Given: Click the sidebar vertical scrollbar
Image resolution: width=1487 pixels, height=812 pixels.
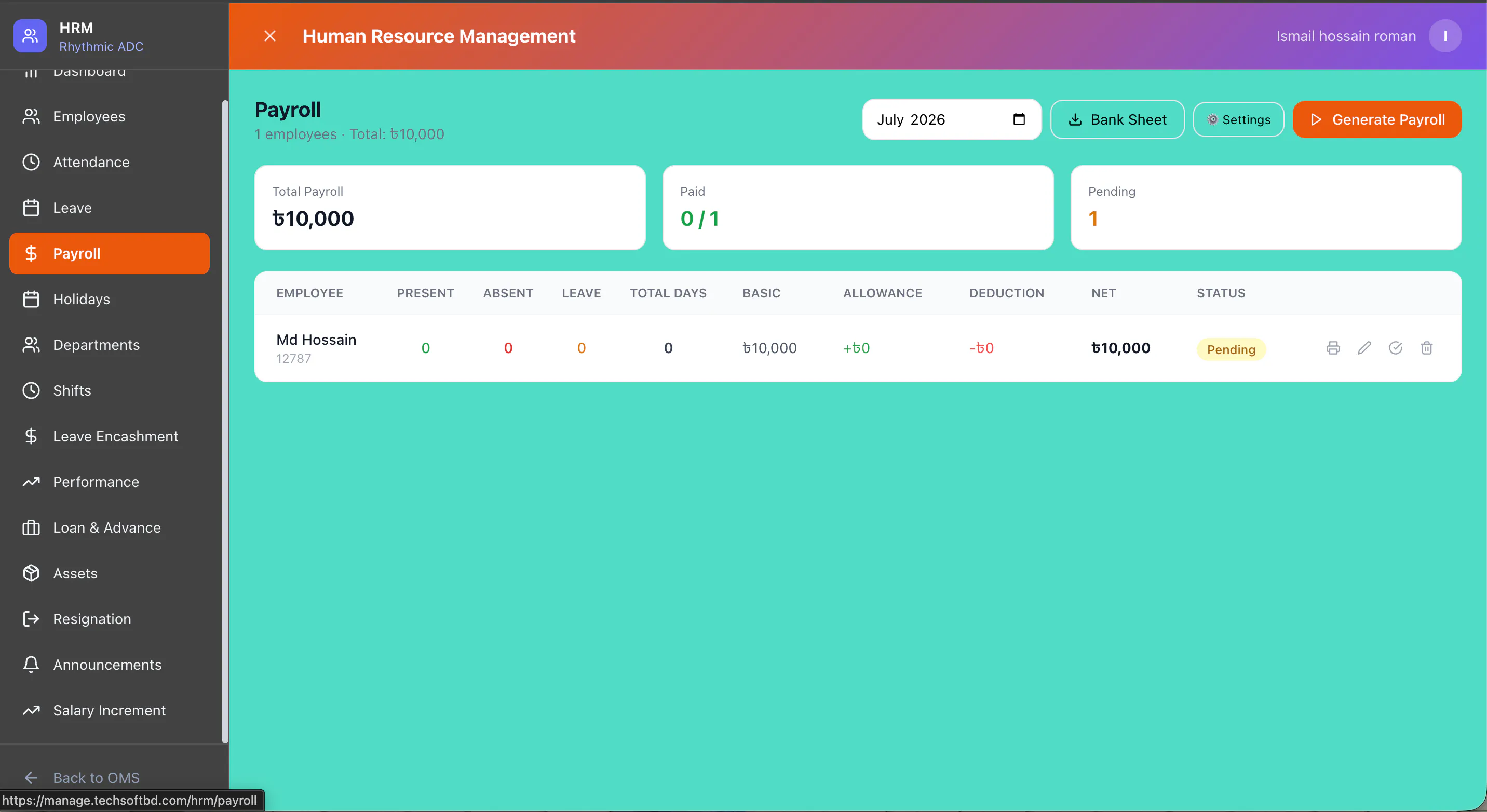Looking at the screenshot, I should click(x=225, y=421).
